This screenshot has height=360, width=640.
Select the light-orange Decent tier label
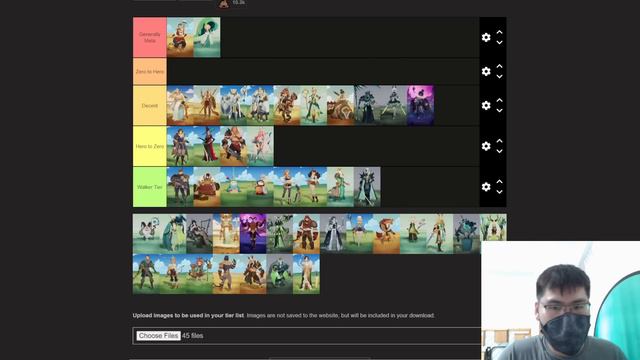(150, 105)
